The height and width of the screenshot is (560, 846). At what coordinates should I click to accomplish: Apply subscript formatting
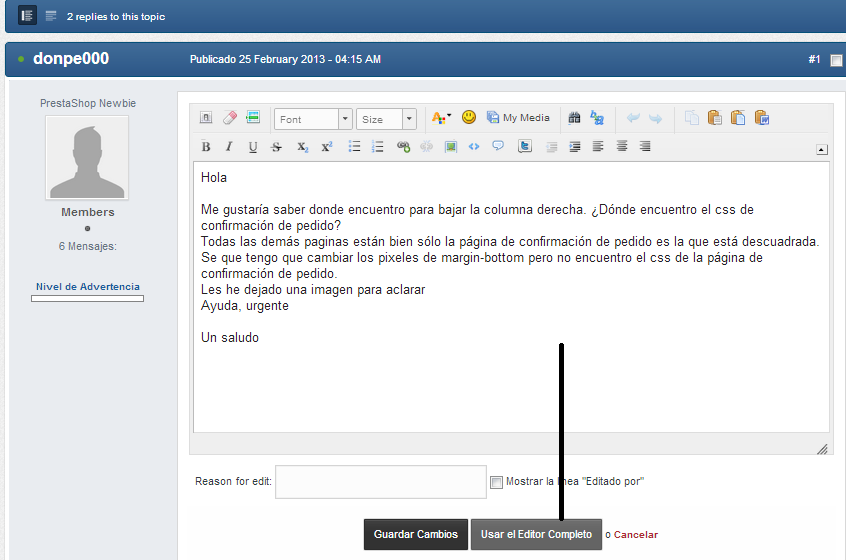pyautogui.click(x=303, y=147)
